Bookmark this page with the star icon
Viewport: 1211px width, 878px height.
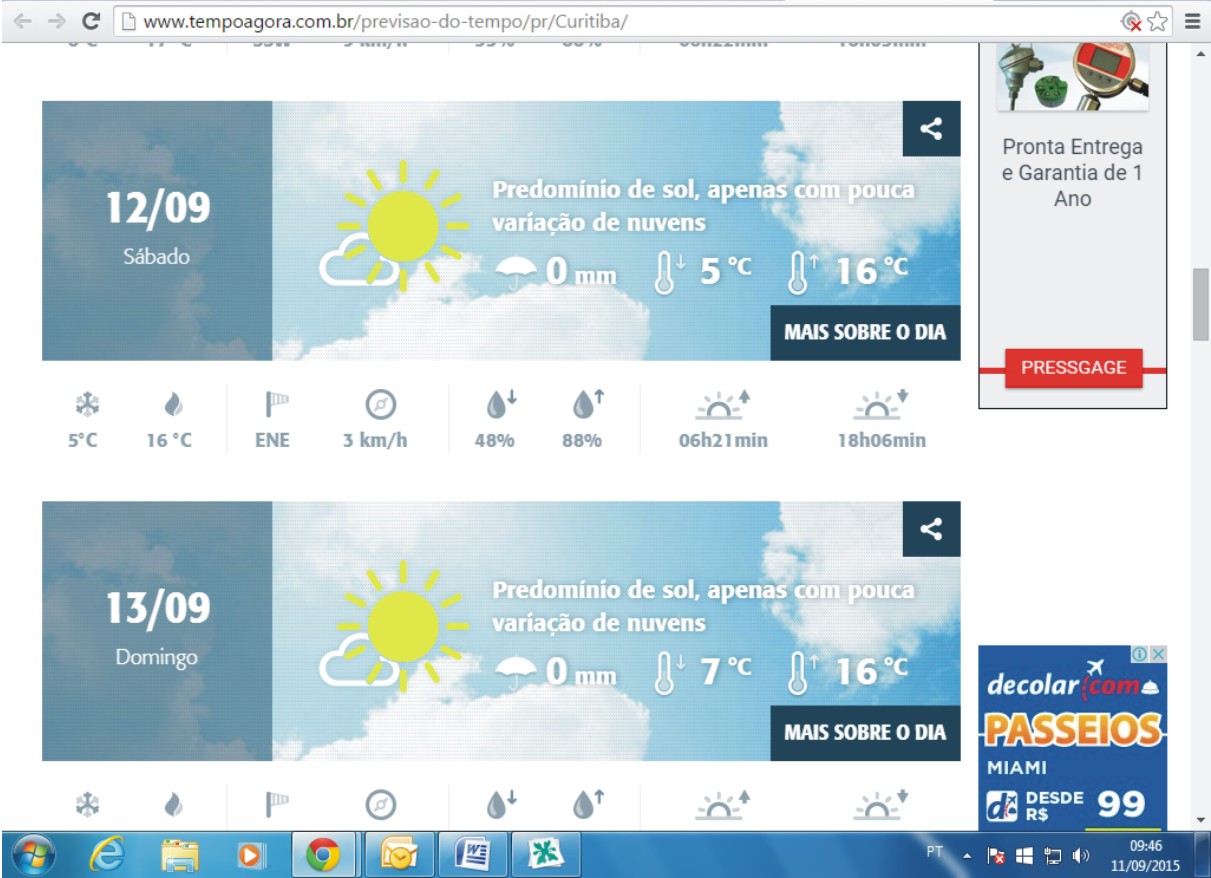pos(1158,21)
